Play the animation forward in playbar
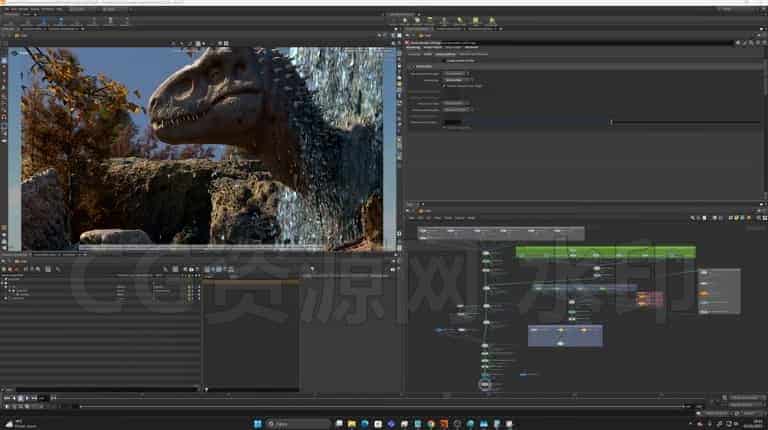The image size is (768, 430). click(x=27, y=398)
